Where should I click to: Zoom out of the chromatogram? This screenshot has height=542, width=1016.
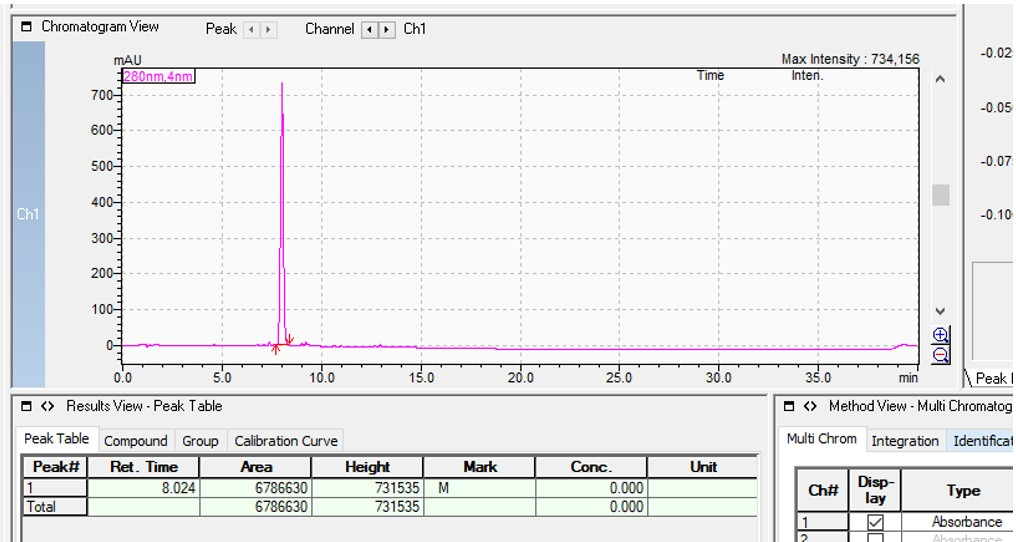pos(940,355)
